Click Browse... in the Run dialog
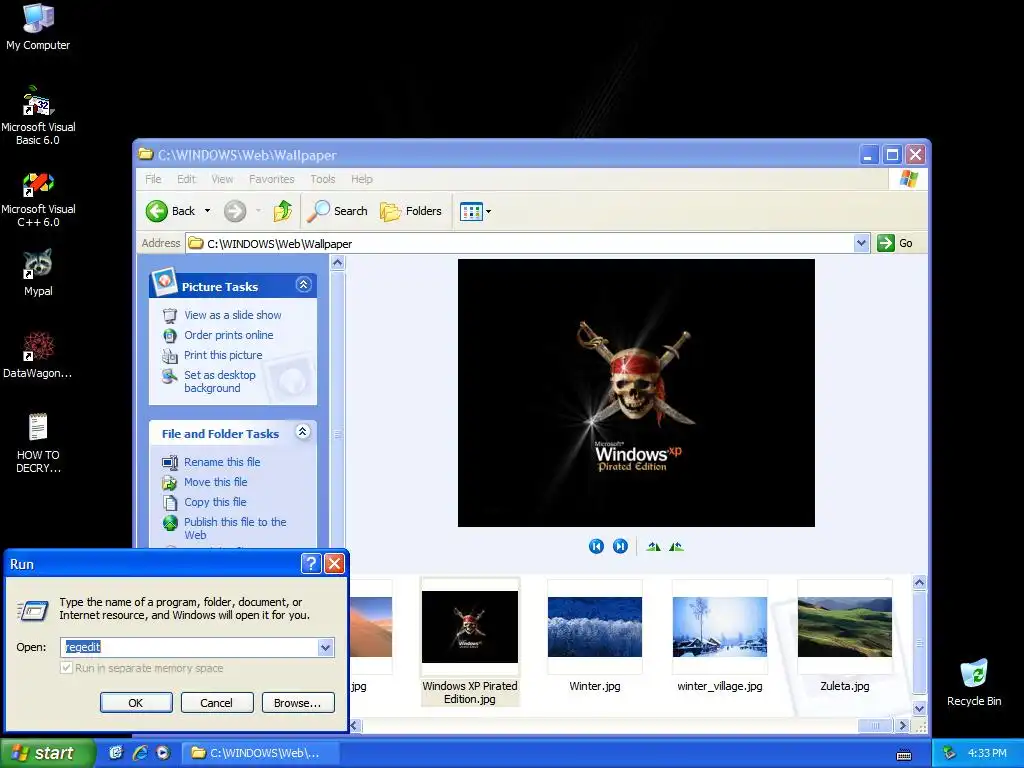 click(x=298, y=703)
